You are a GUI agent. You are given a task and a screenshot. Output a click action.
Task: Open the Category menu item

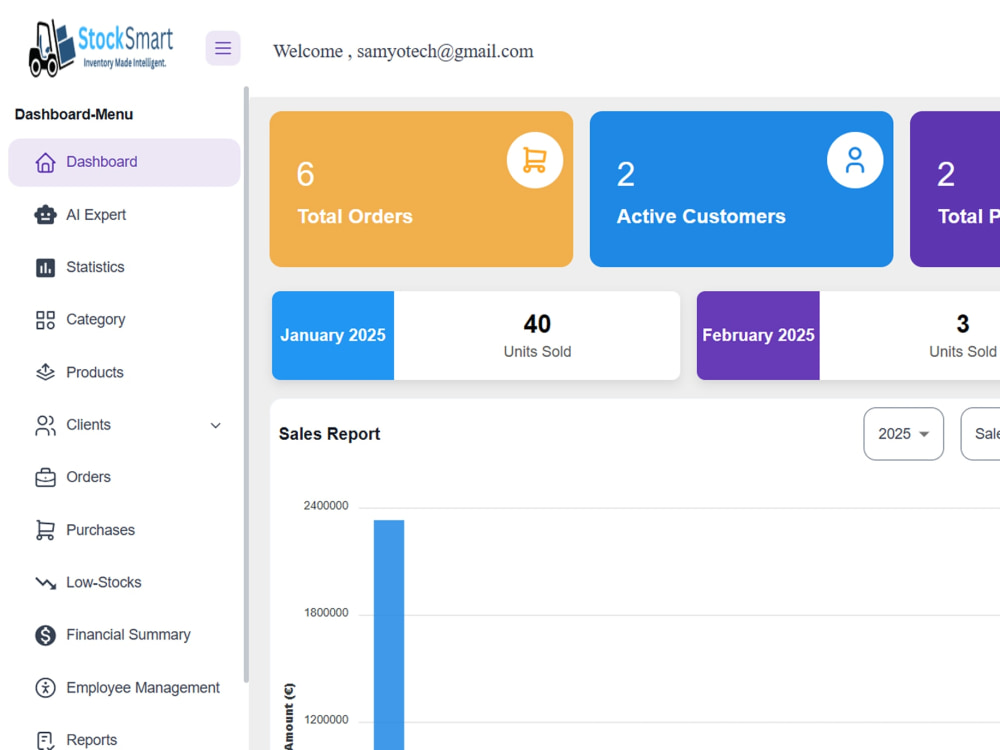tap(124, 320)
